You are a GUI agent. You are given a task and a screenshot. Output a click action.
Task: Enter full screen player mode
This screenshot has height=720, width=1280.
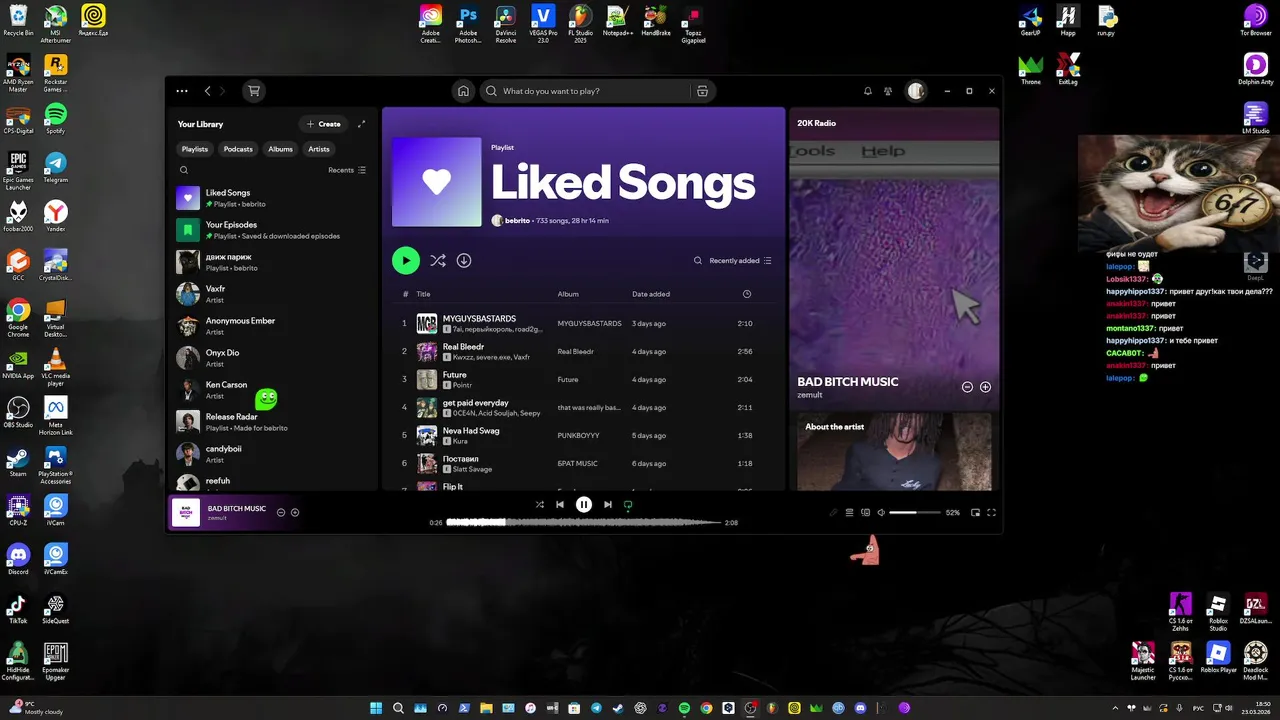click(991, 512)
